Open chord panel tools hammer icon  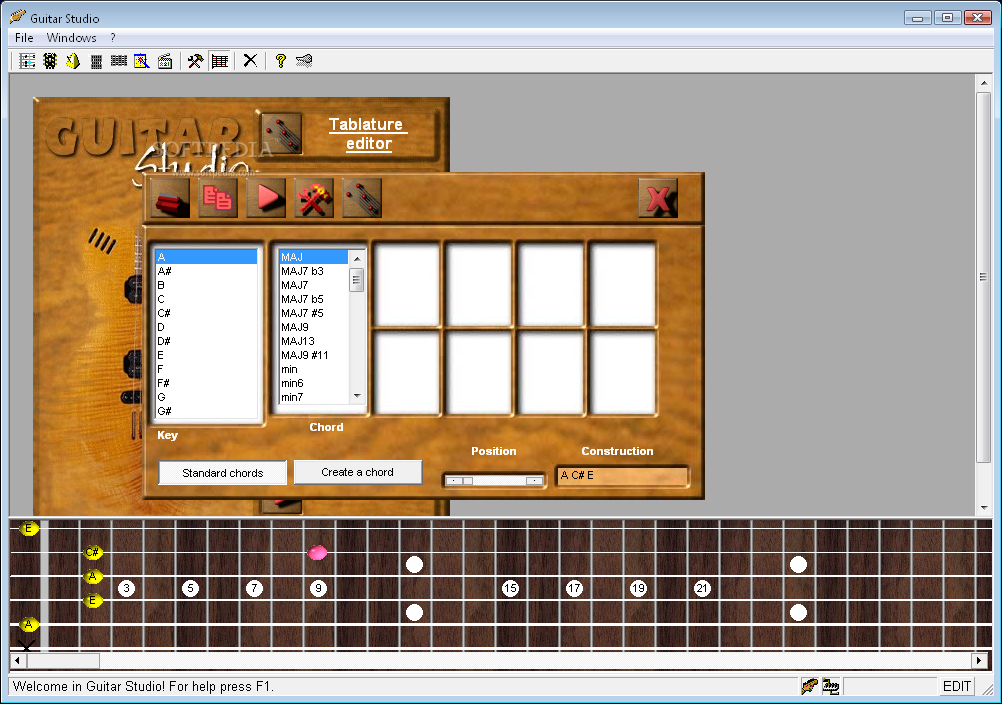(314, 198)
